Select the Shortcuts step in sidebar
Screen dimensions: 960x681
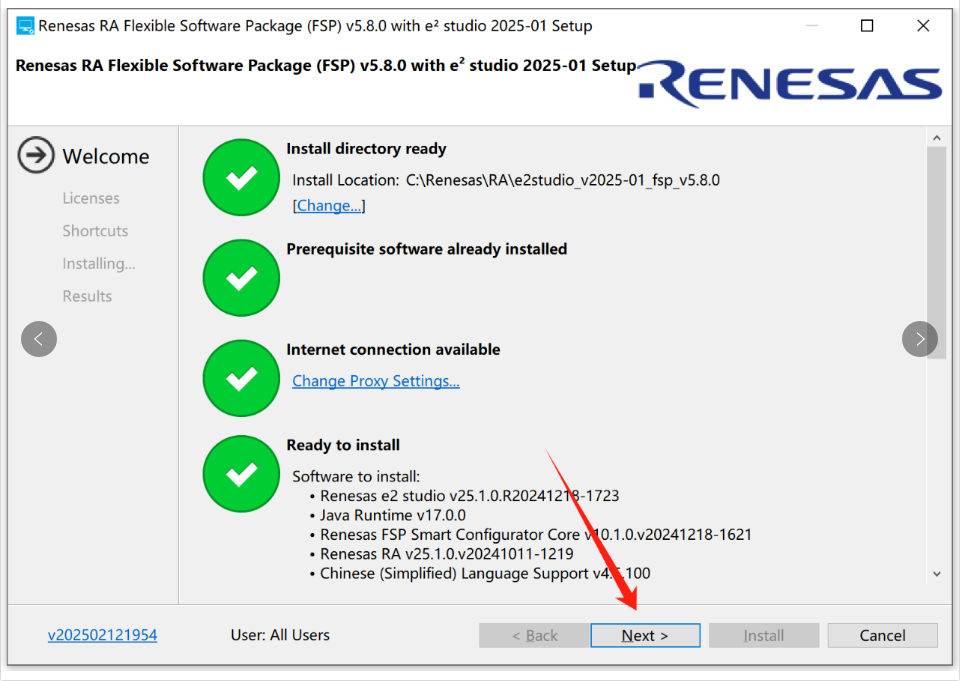[x=95, y=231]
